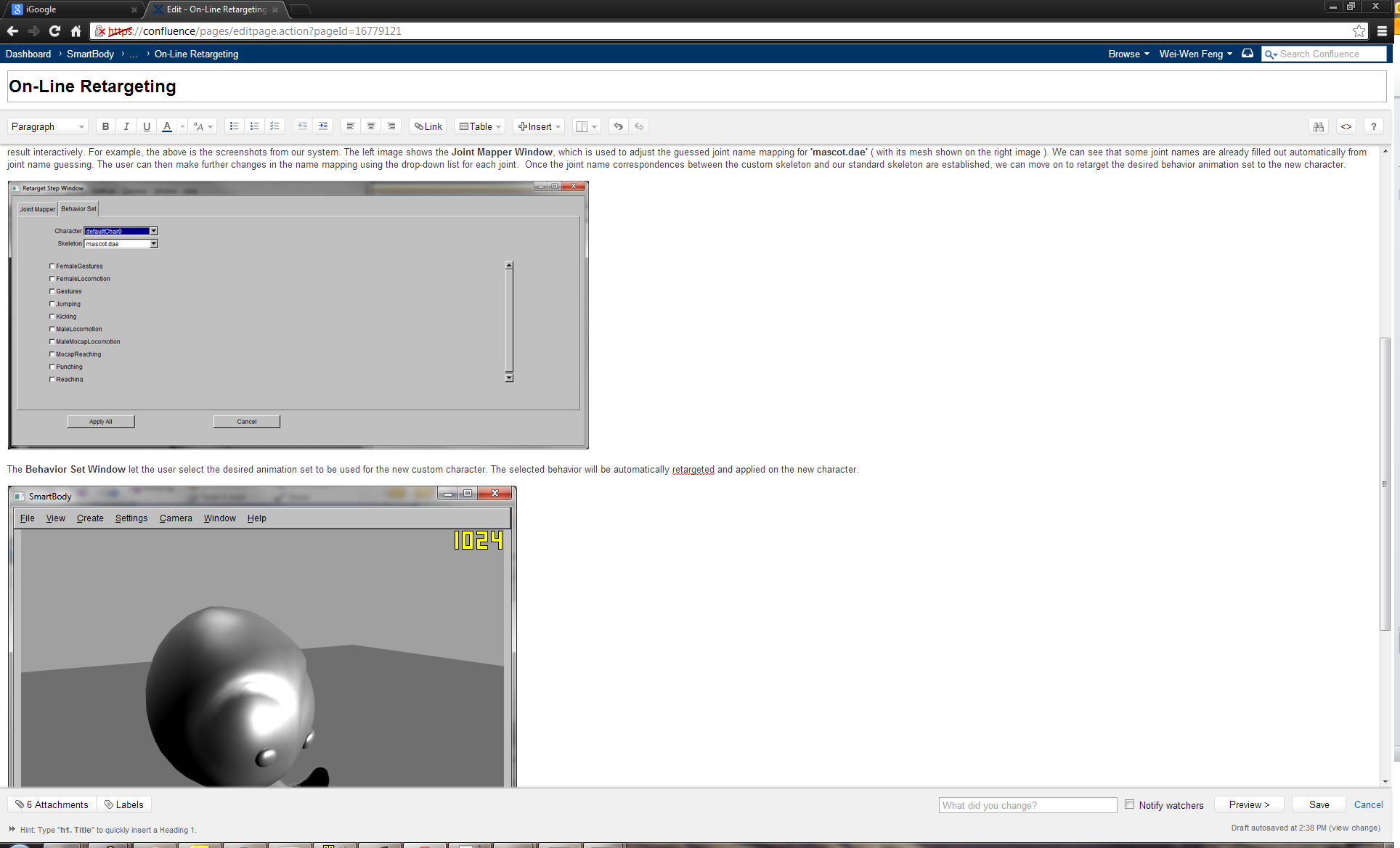Open the Insert dropdown menu
The width and height of the screenshot is (1400, 848).
tap(539, 126)
